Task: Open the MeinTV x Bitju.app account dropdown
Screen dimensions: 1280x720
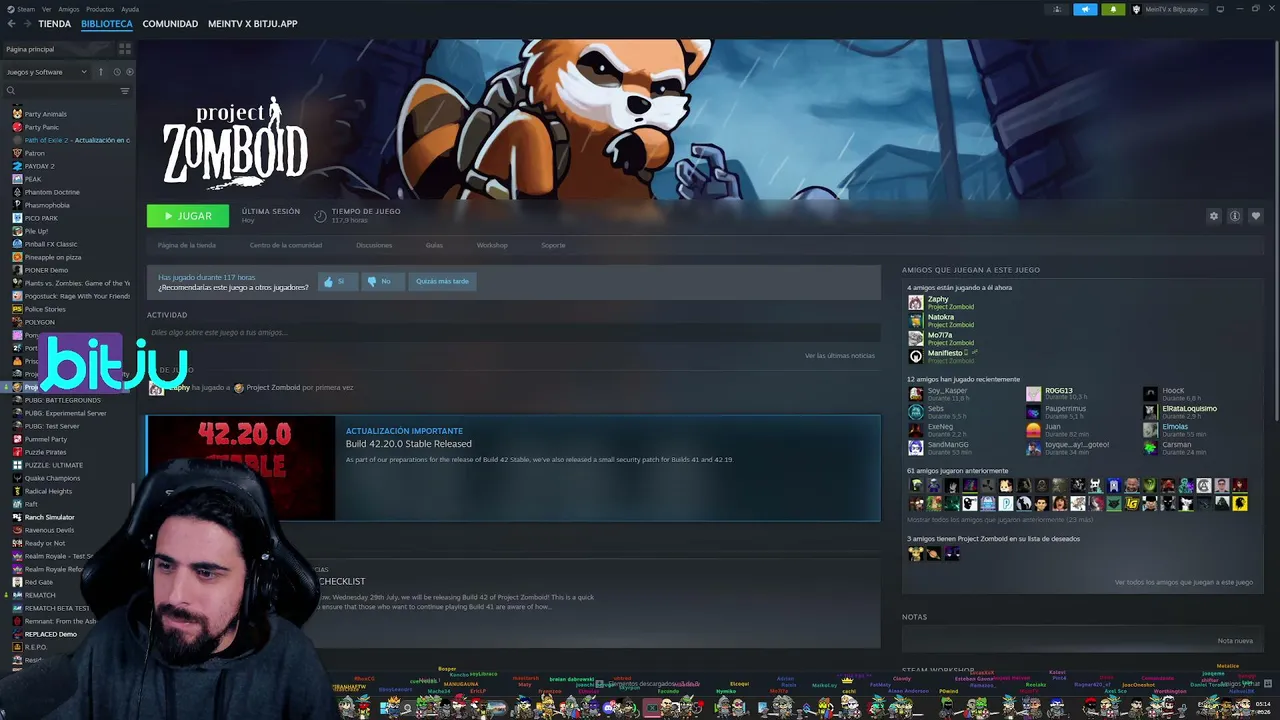Action: click(x=1170, y=9)
